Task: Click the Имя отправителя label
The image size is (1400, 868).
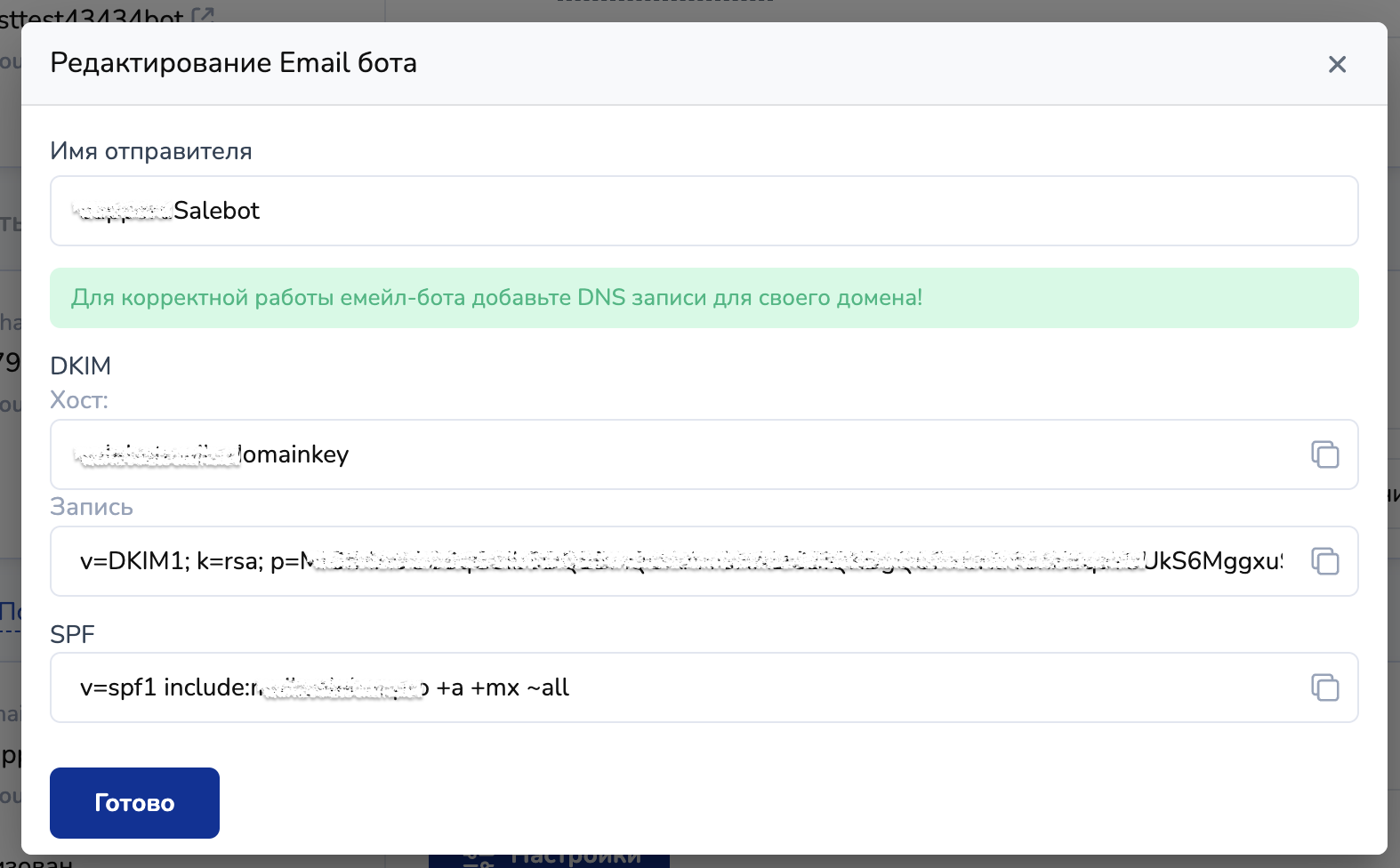Action: point(150,151)
